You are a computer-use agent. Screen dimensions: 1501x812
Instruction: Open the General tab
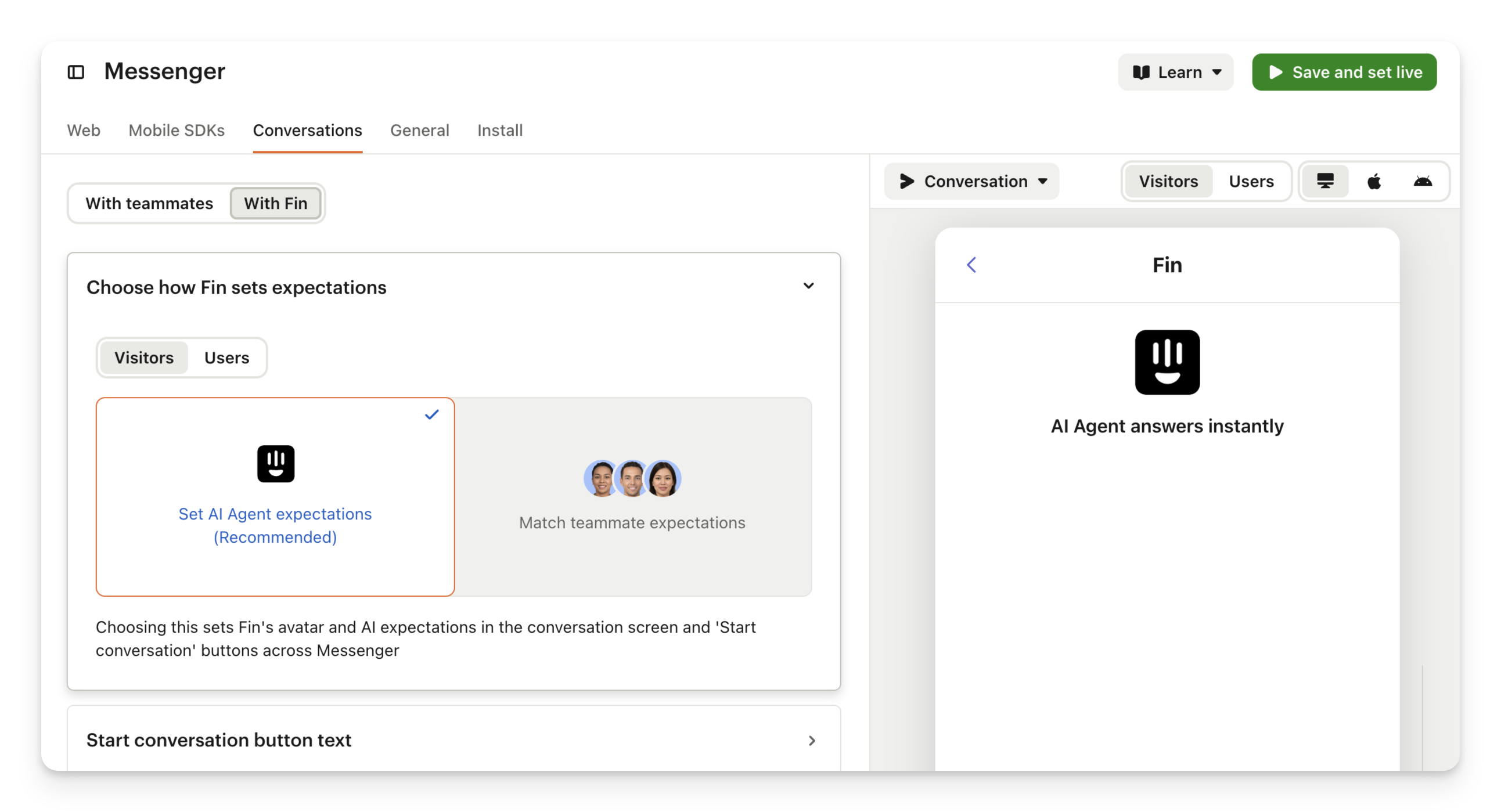(420, 131)
